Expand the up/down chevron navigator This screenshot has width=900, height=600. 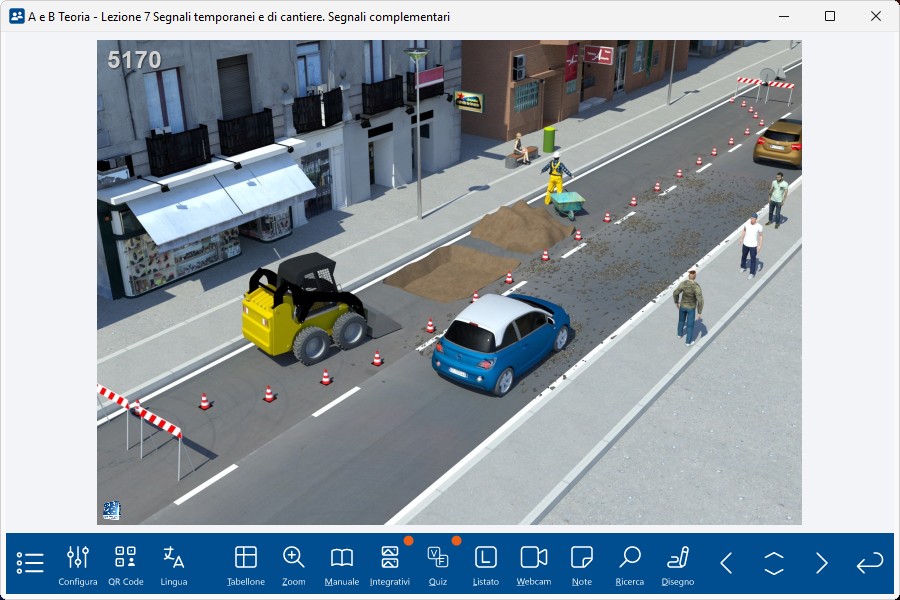[774, 563]
